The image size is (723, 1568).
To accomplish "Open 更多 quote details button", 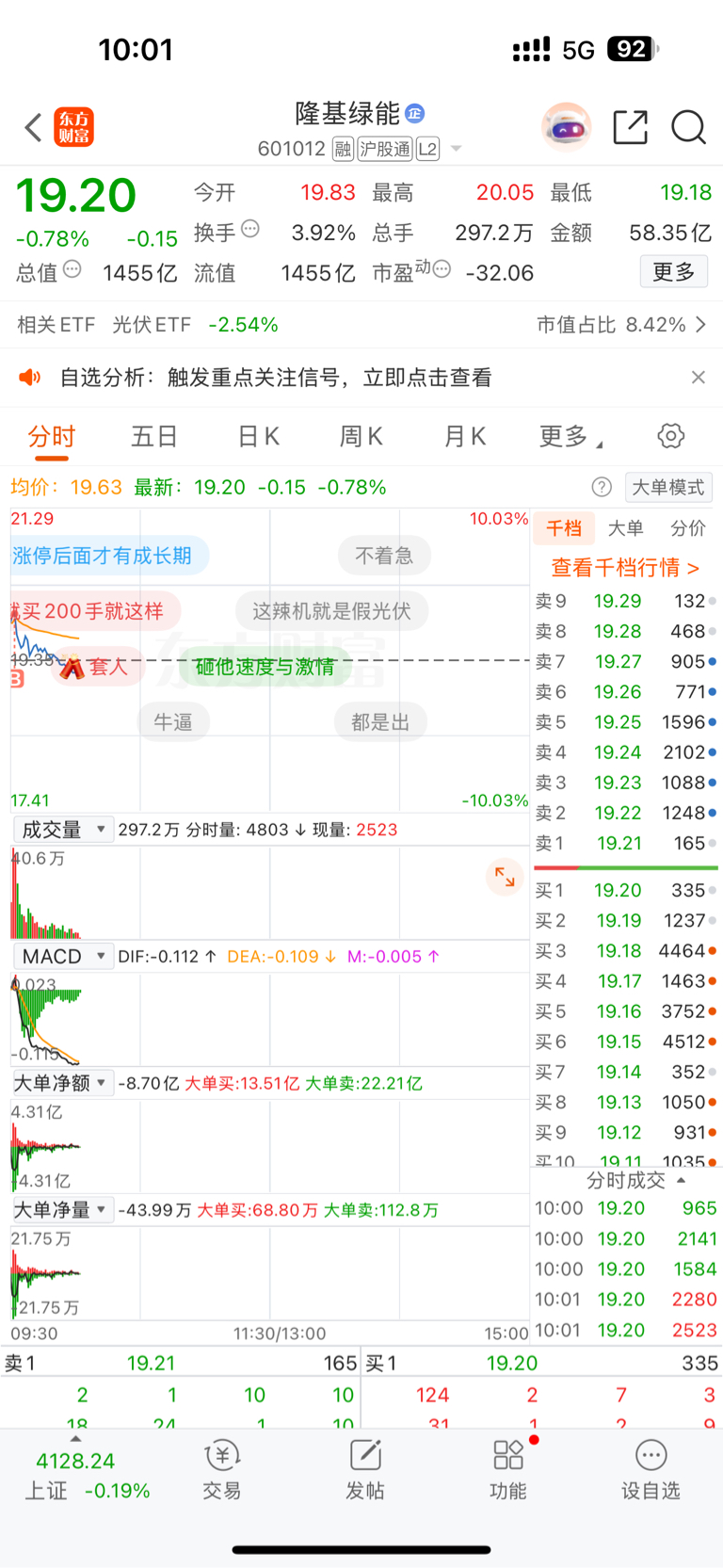I will (673, 272).
